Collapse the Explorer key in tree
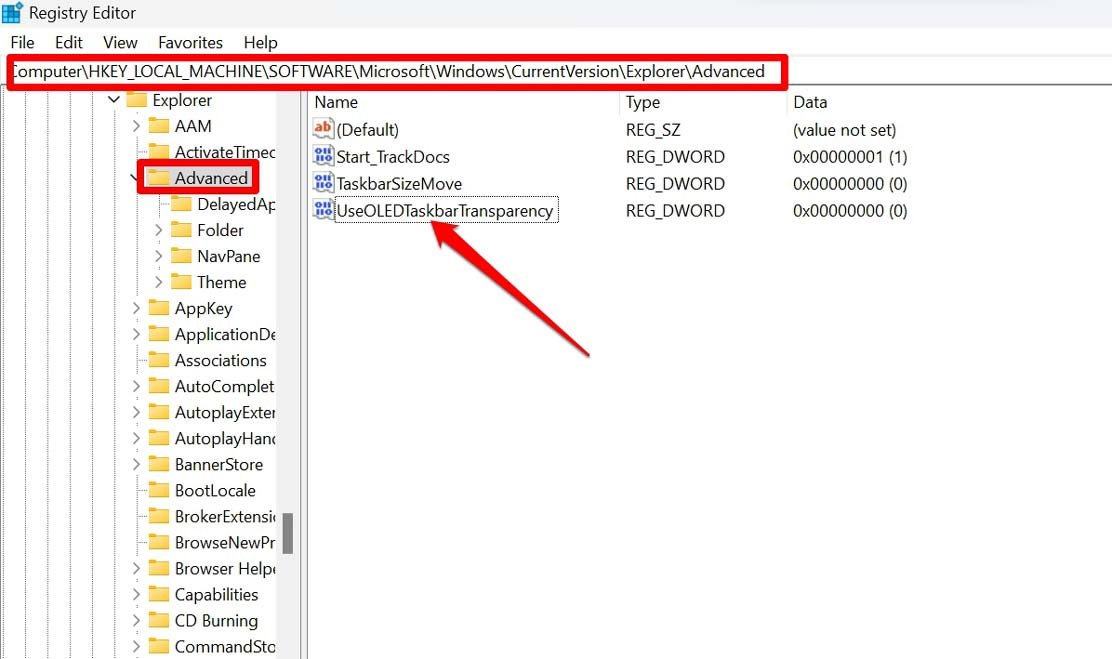 [x=114, y=100]
